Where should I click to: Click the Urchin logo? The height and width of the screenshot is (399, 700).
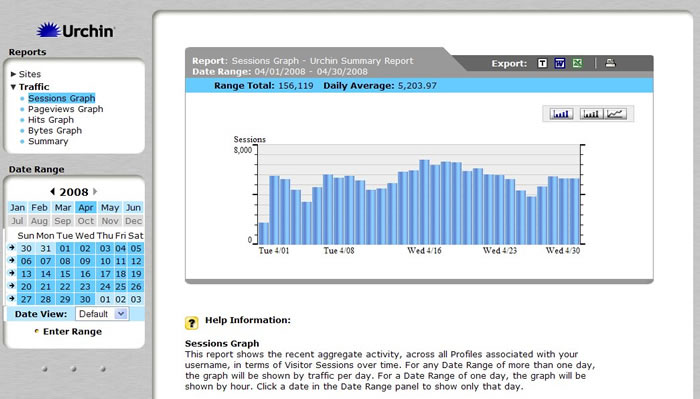pos(75,30)
